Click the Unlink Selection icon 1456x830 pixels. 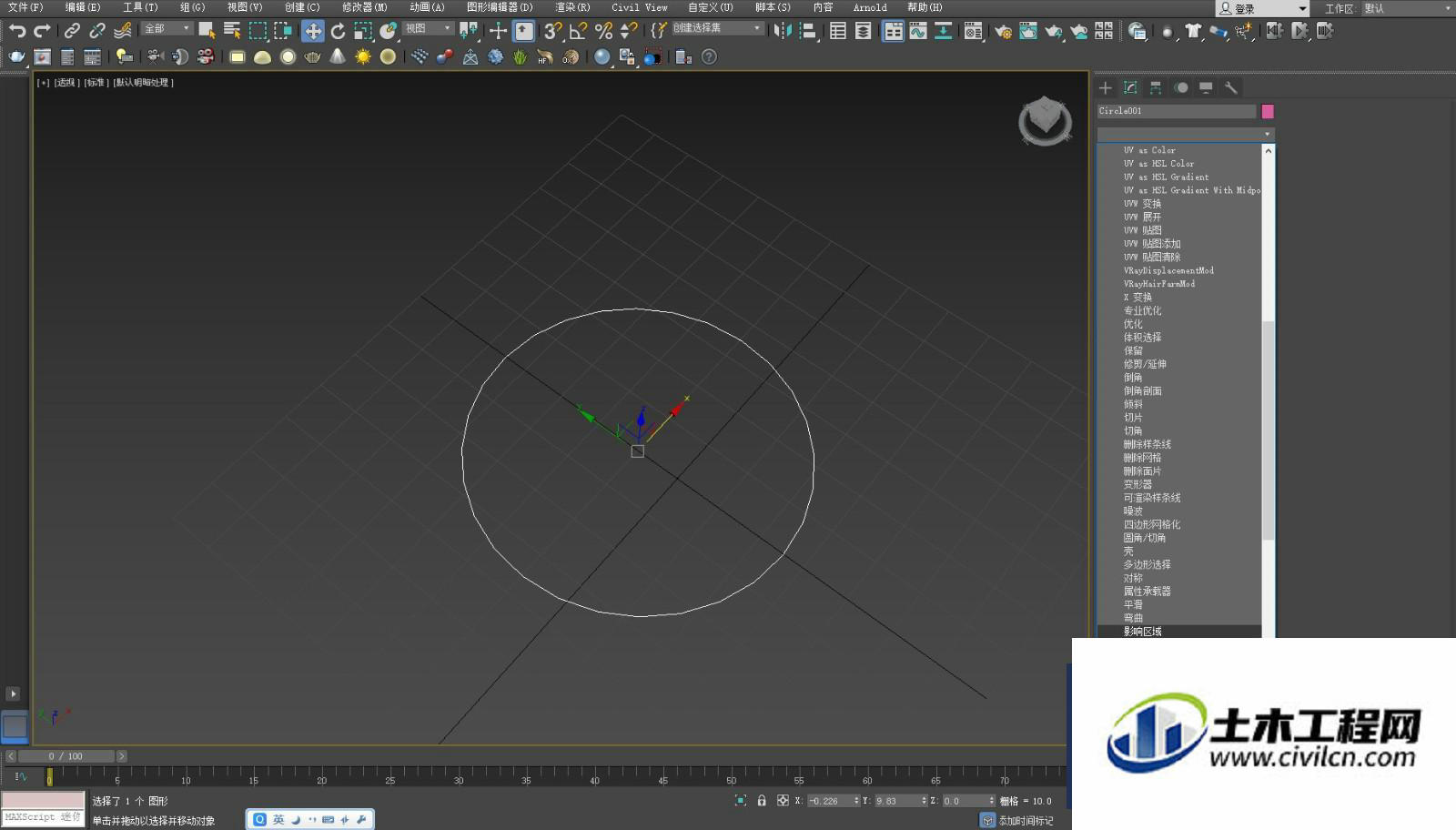coord(97,31)
